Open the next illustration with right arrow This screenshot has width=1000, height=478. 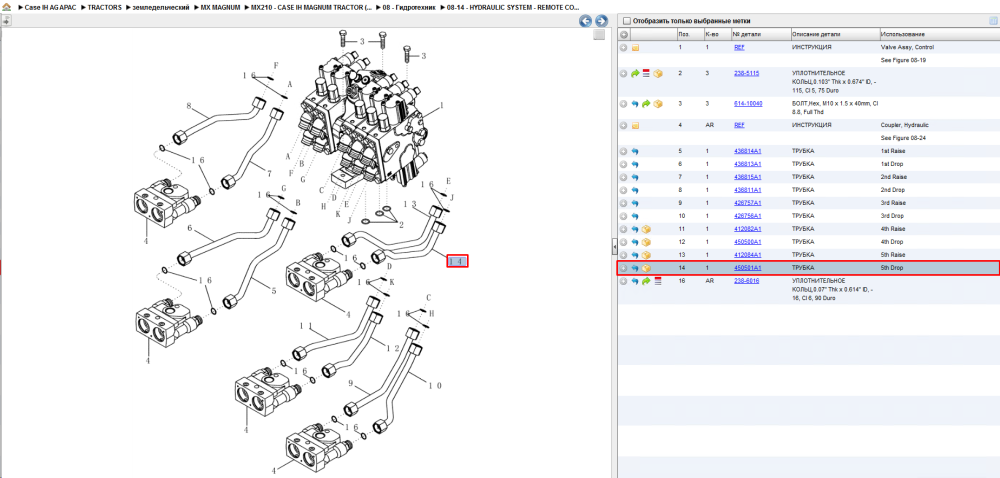[601, 21]
